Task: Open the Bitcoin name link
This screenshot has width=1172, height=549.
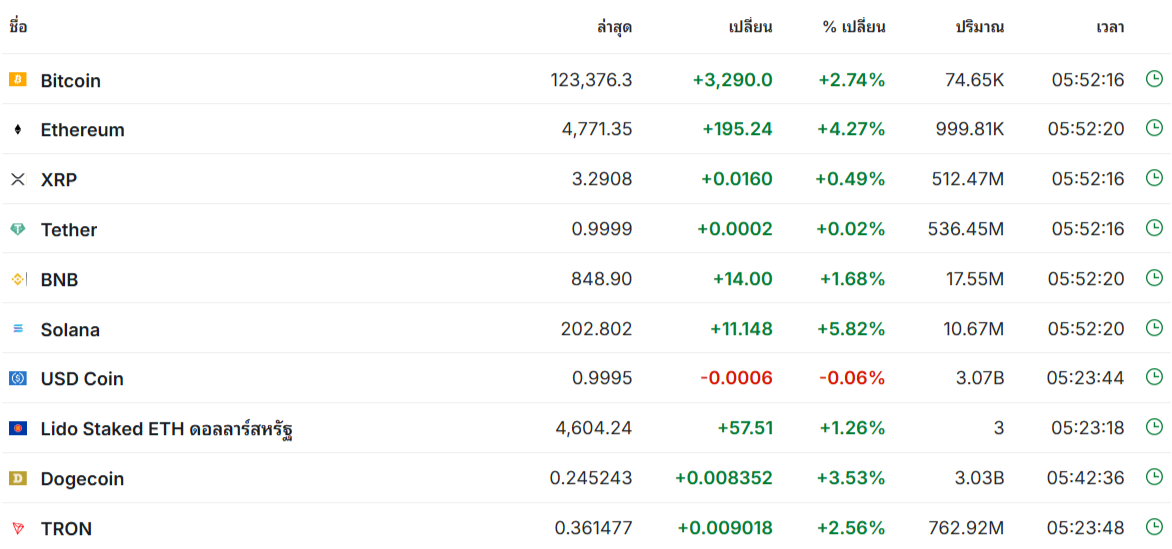Action: point(71,81)
